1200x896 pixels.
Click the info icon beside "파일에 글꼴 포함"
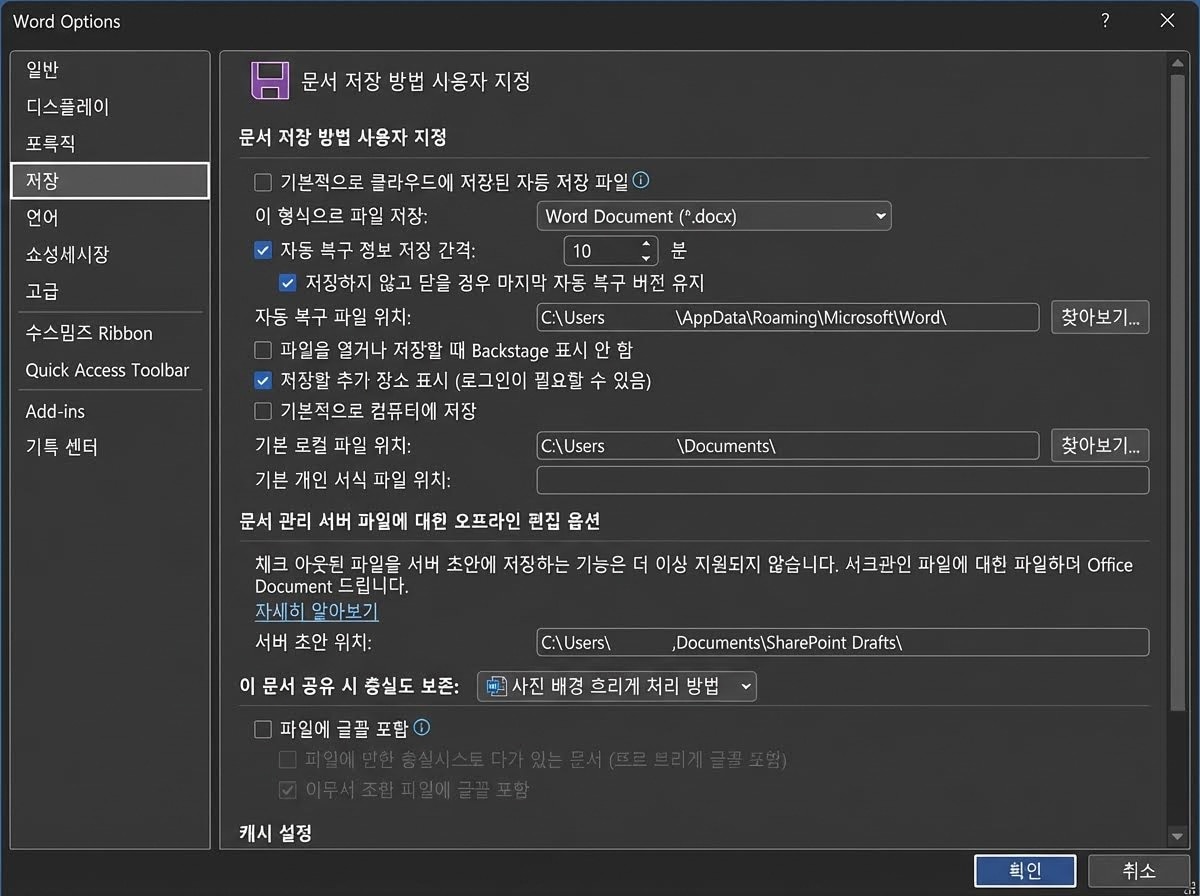(421, 728)
